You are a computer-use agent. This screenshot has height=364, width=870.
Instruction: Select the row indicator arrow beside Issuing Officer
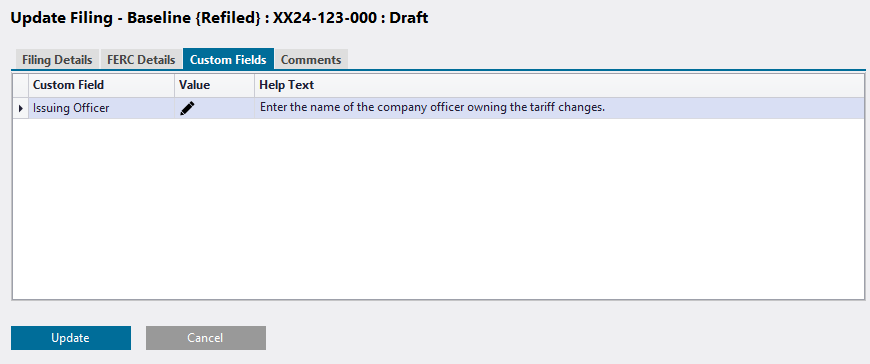click(21, 109)
